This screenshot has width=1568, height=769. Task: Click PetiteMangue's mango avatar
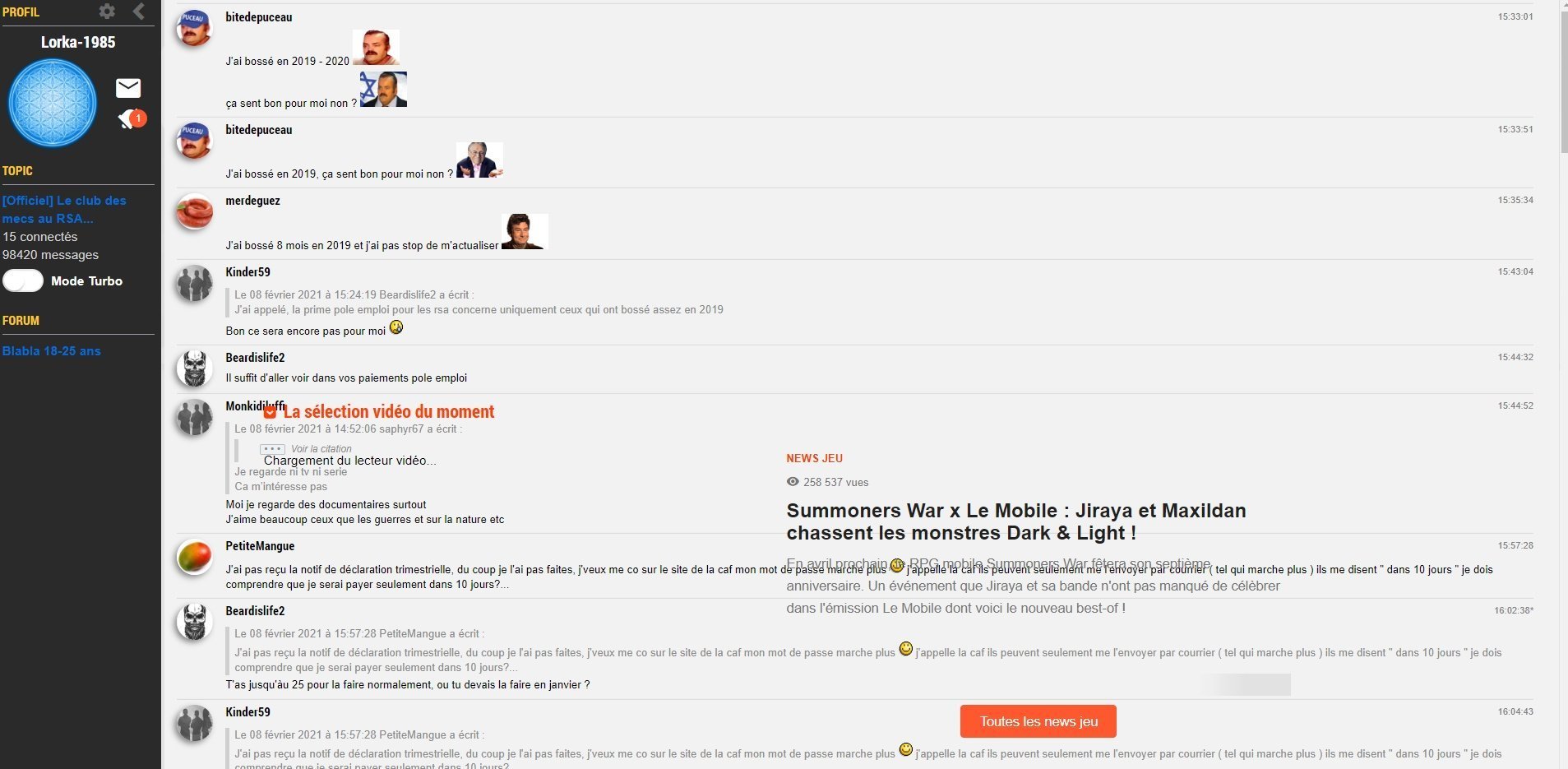[195, 558]
